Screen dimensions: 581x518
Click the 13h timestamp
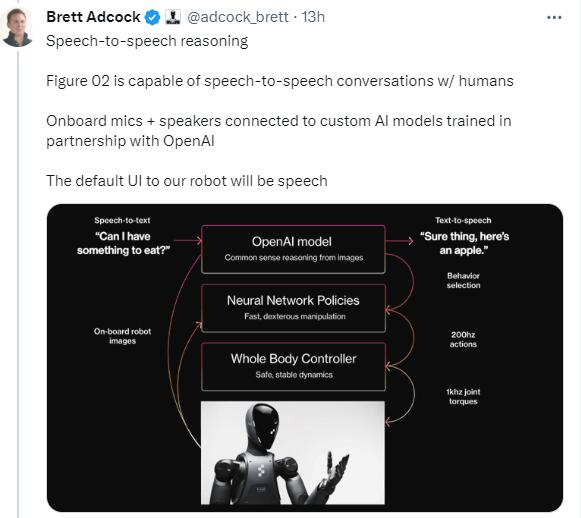pos(313,17)
